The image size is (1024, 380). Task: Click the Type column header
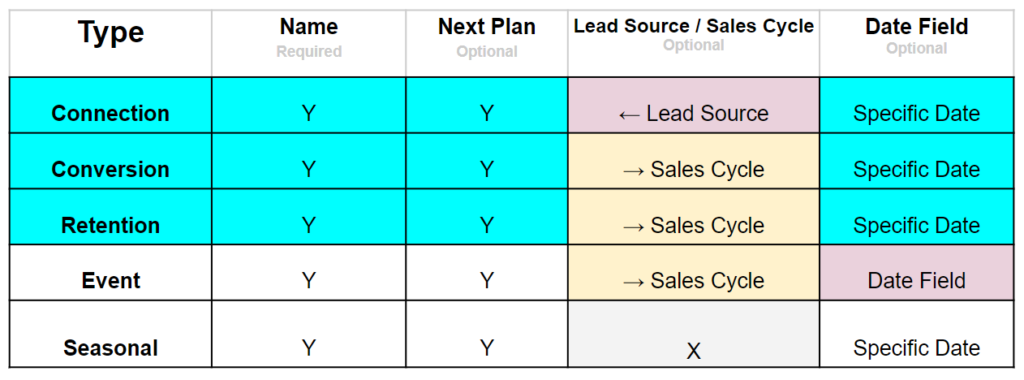click(x=110, y=32)
